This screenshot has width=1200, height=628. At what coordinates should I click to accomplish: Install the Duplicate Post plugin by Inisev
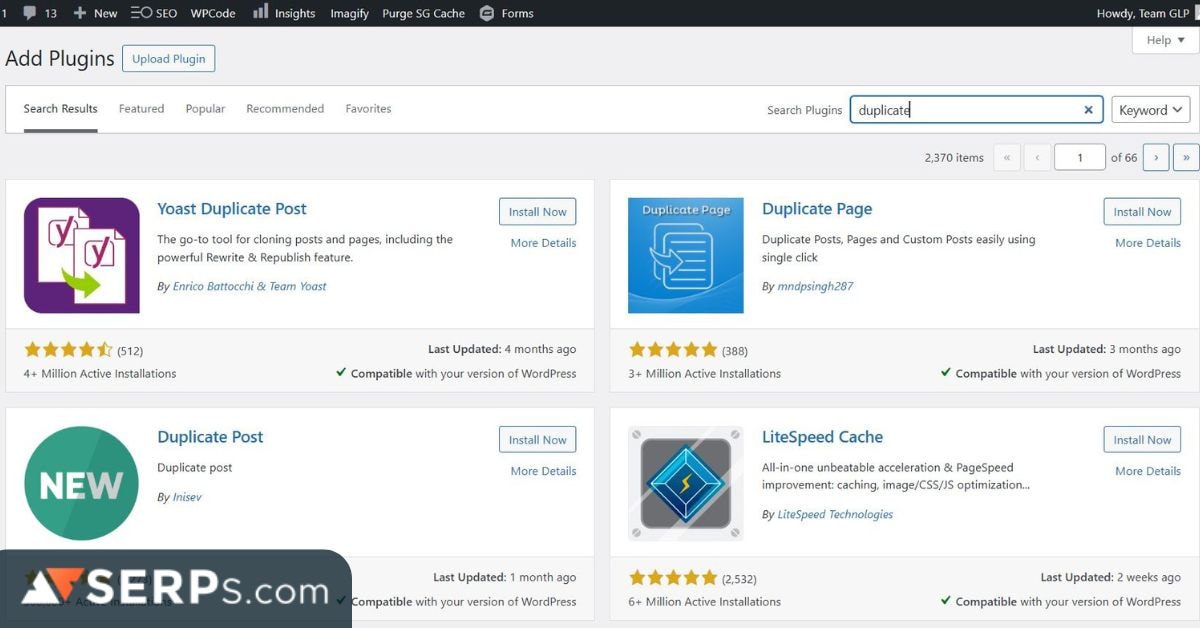[537, 440]
